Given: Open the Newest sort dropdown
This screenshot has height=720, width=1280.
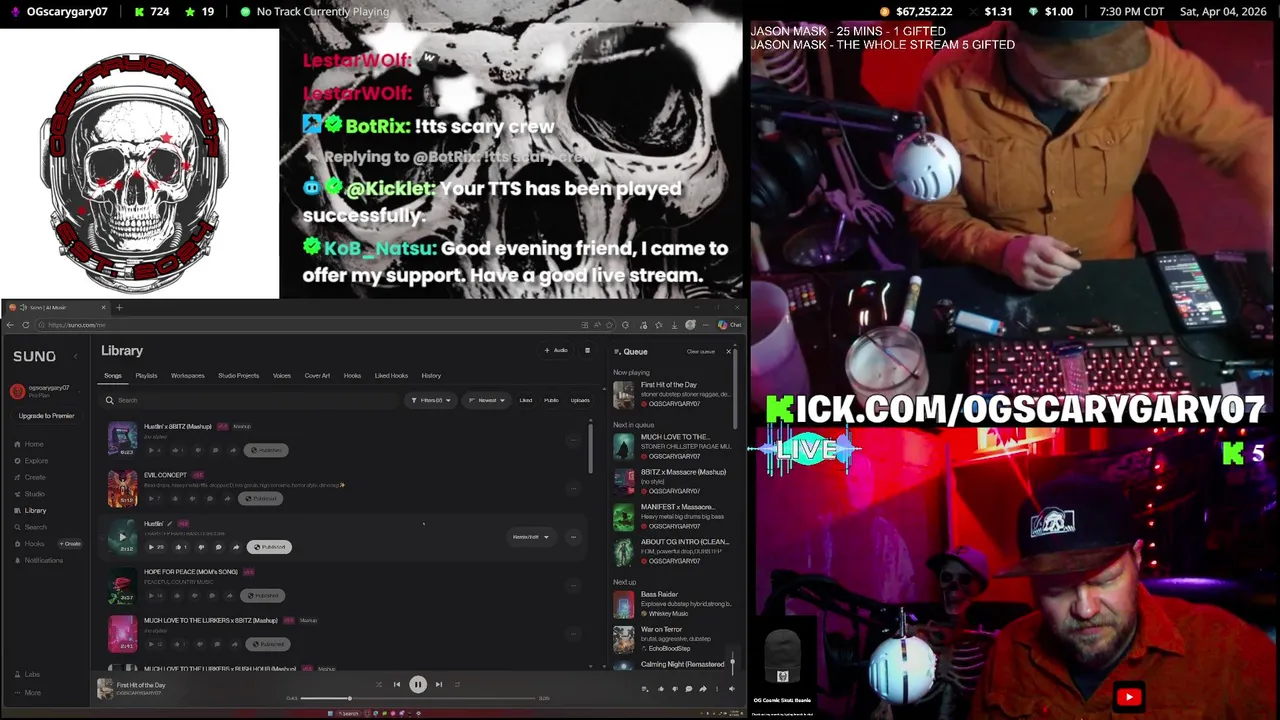Looking at the screenshot, I should coord(487,400).
